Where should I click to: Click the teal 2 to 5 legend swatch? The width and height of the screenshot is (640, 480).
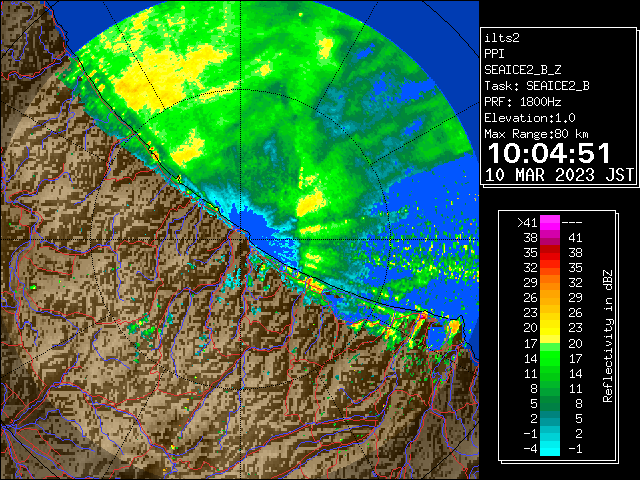coord(550,418)
